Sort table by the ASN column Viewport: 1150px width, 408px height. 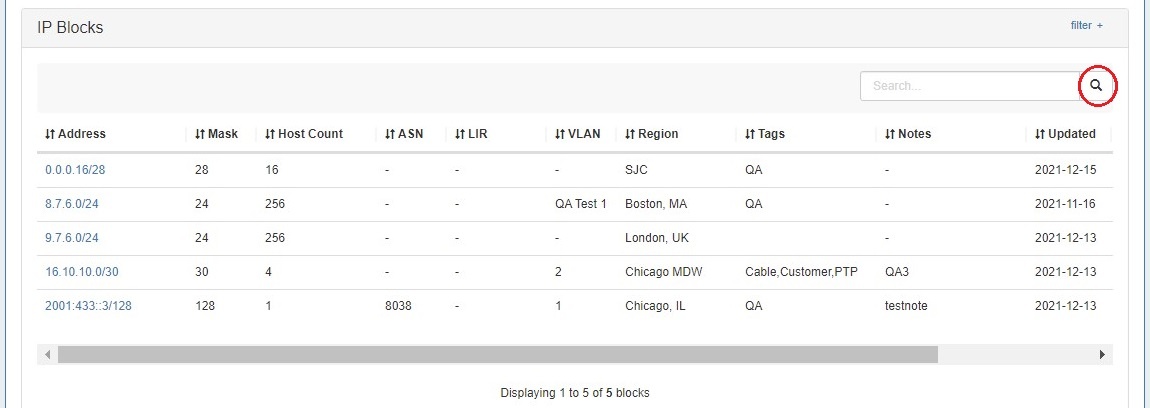tap(404, 134)
